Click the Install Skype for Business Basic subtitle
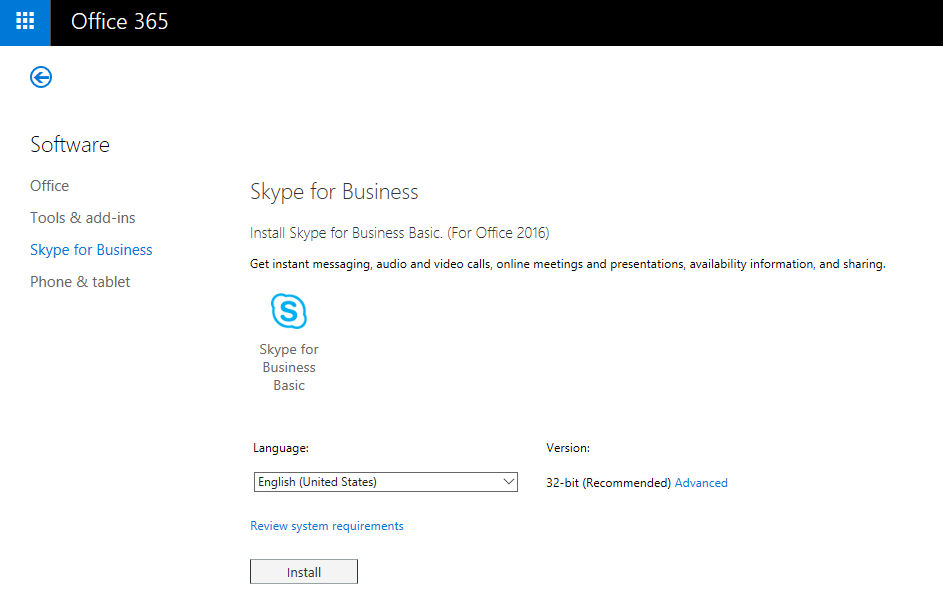The width and height of the screenshot is (943, 615). [399, 233]
